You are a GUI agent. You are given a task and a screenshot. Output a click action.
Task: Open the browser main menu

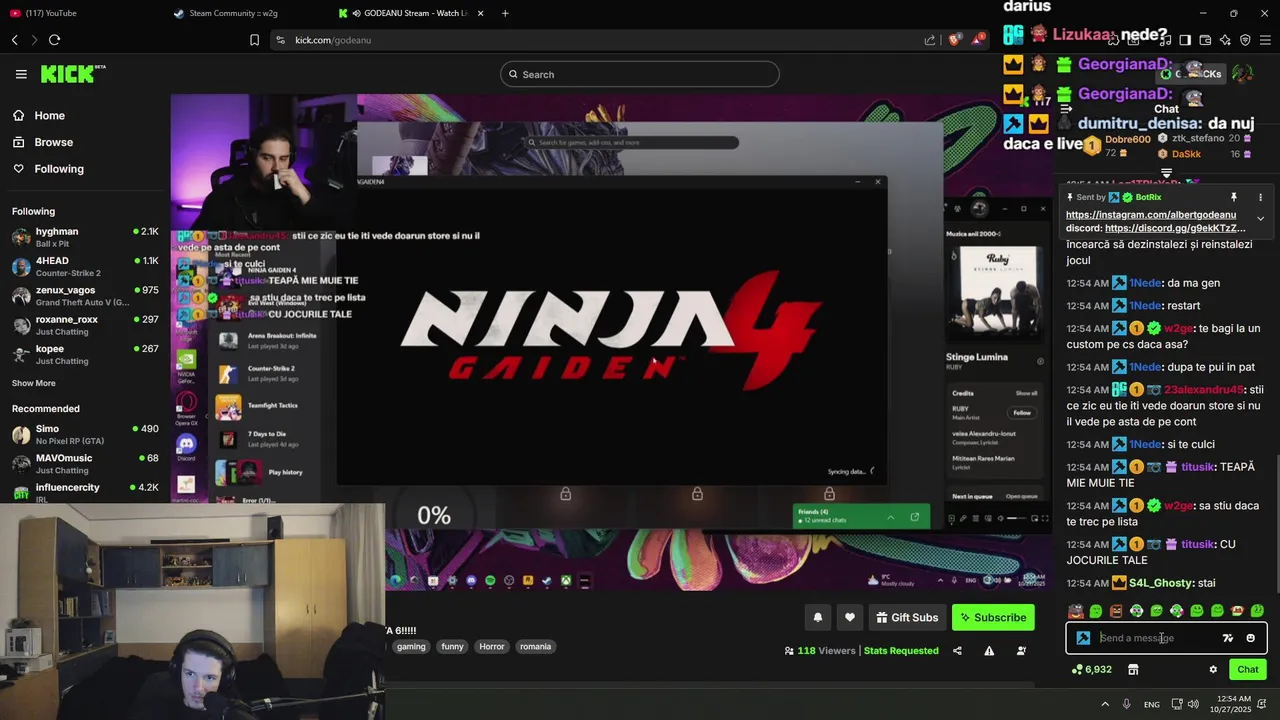1265,40
